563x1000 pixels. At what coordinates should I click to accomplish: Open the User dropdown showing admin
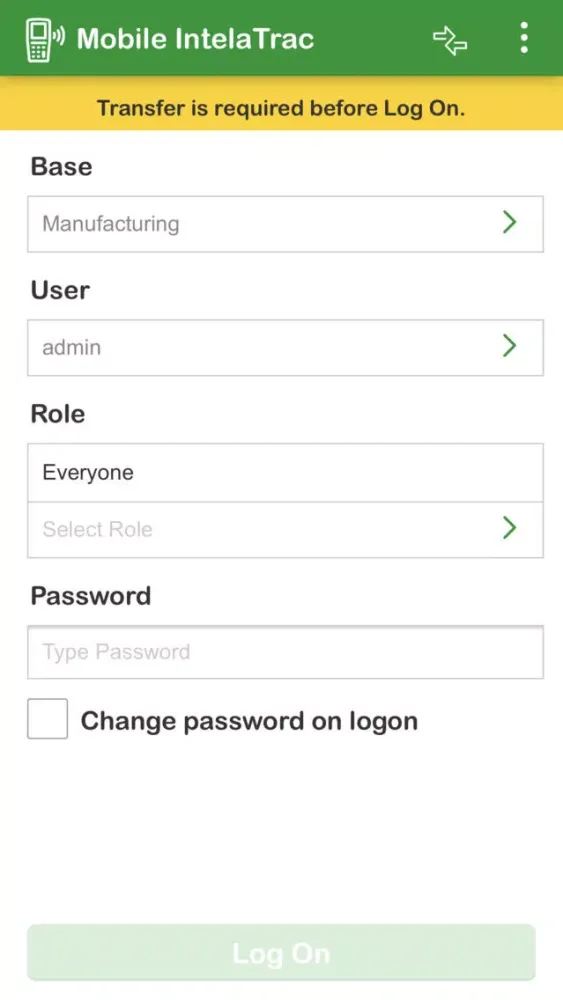pyautogui.click(x=285, y=348)
